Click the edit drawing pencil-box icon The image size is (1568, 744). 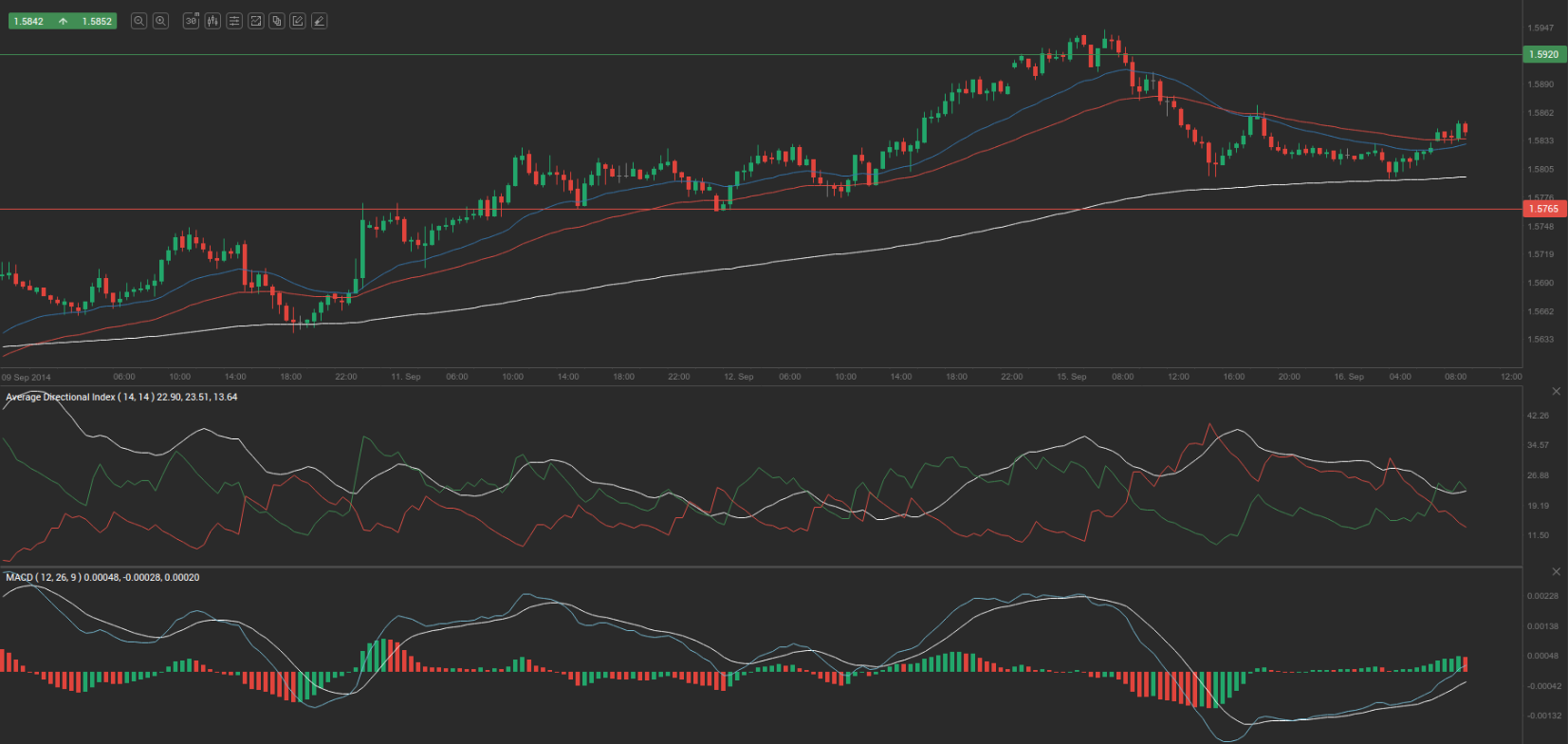point(298,21)
